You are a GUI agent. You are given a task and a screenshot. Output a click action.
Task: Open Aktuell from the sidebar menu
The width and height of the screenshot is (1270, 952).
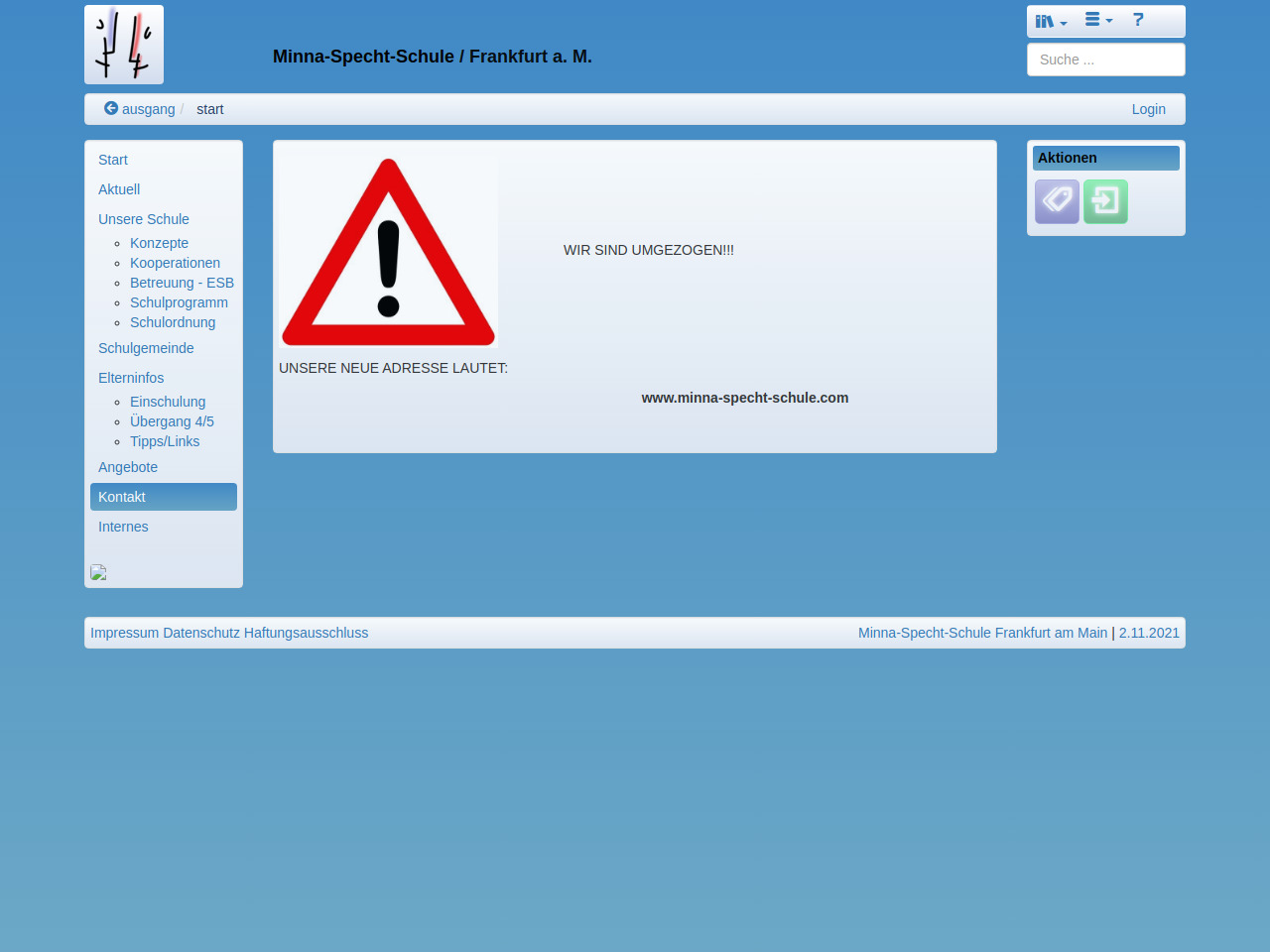point(119,189)
